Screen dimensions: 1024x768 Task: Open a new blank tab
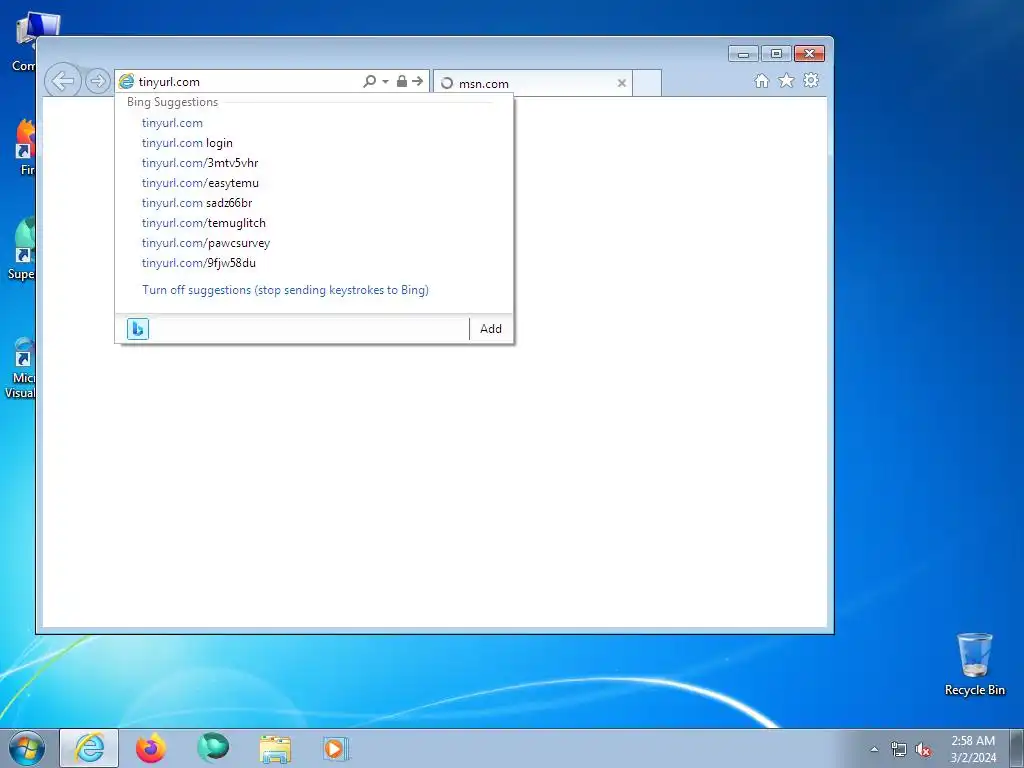coord(647,84)
